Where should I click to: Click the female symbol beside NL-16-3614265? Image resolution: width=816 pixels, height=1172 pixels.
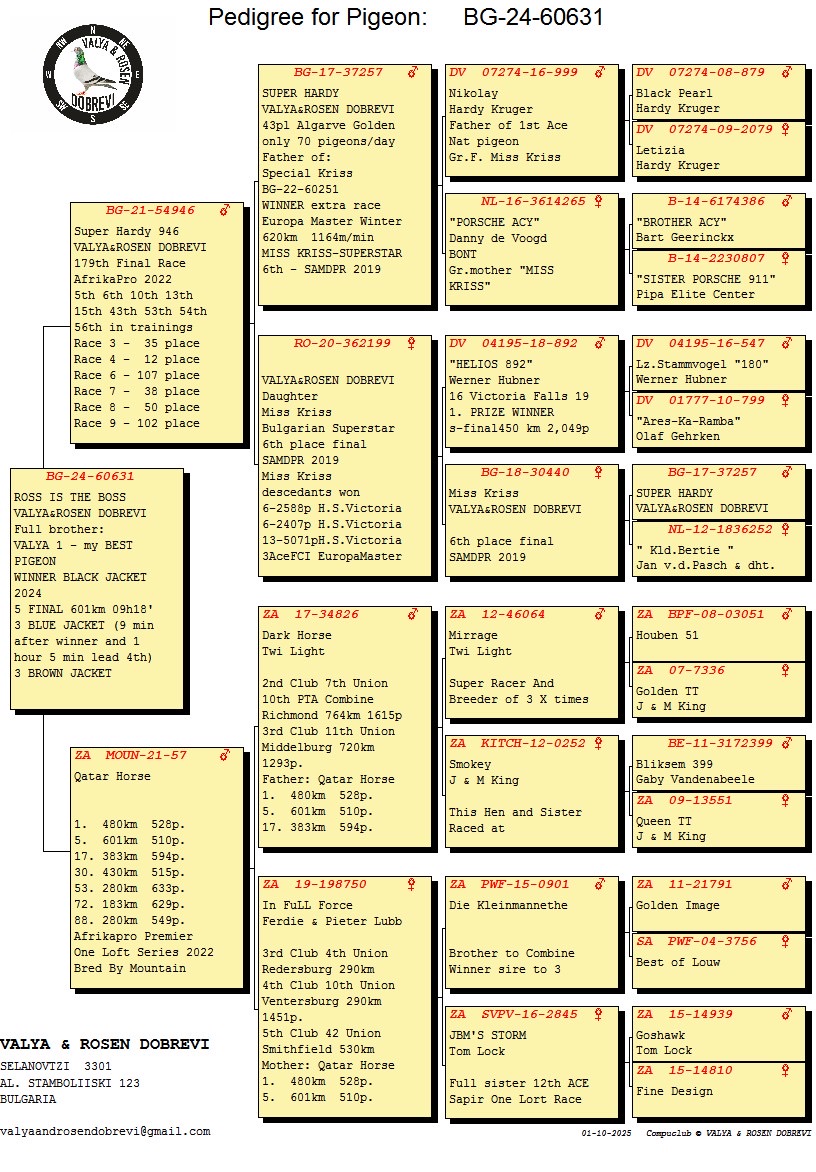coord(599,201)
